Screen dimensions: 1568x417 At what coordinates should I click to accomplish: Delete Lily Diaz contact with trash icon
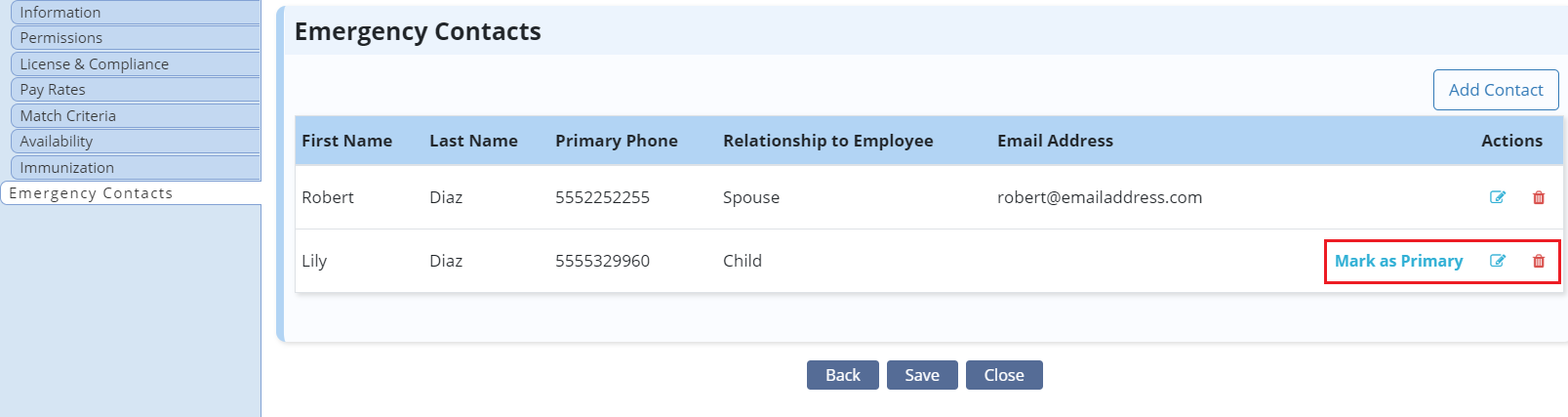click(1539, 261)
